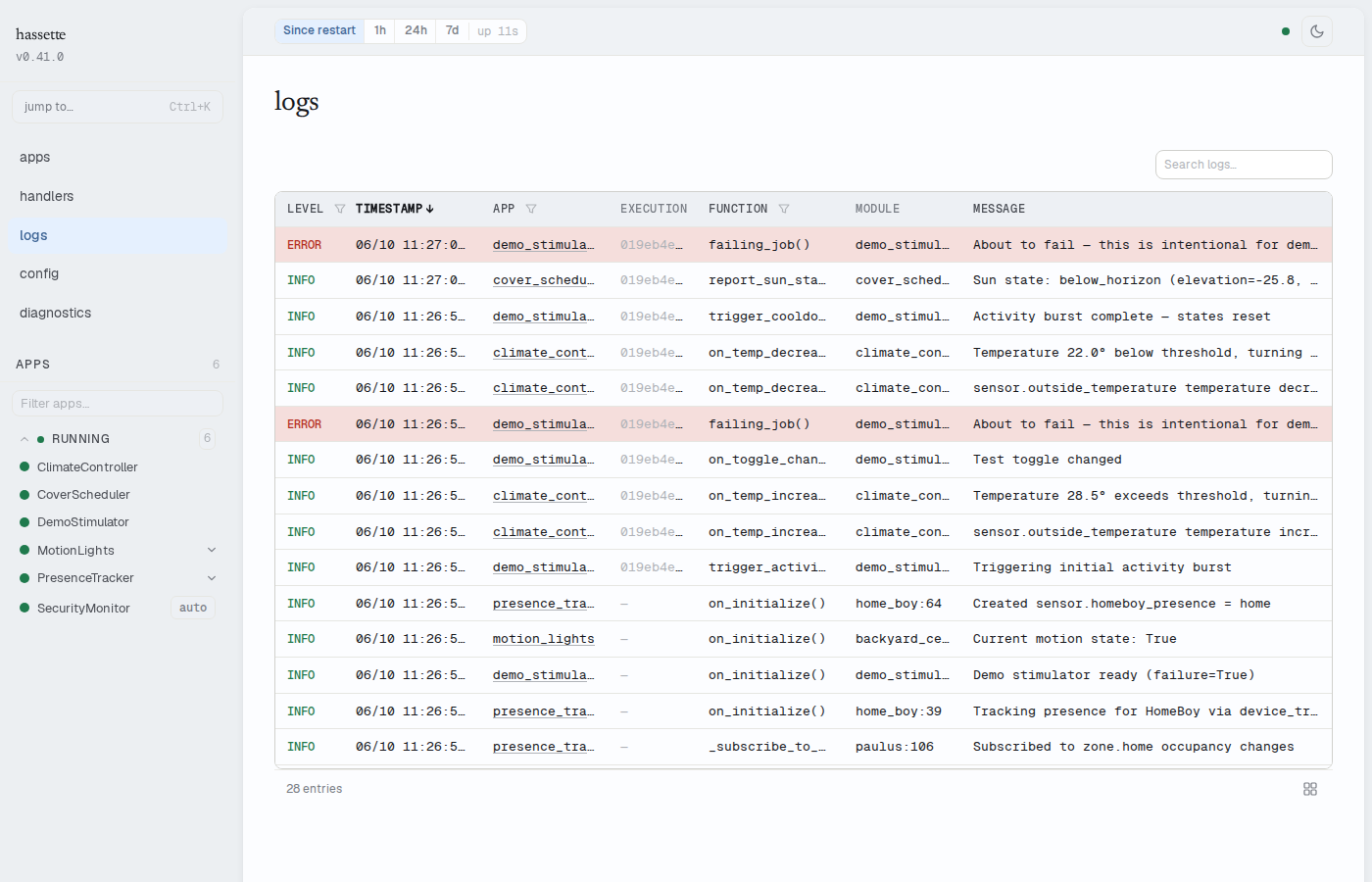Select the 24h time range
This screenshot has height=882, width=1372.
(x=416, y=31)
